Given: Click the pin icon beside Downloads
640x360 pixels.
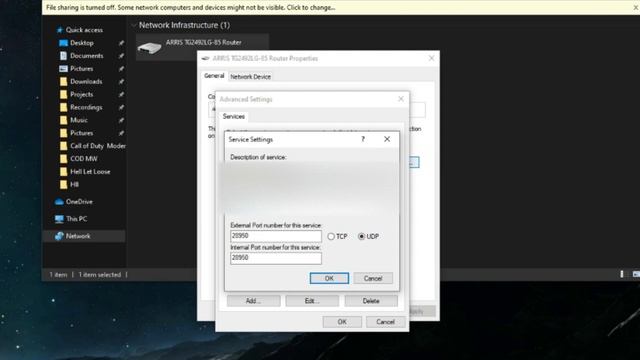Looking at the screenshot, I should 121,82.
